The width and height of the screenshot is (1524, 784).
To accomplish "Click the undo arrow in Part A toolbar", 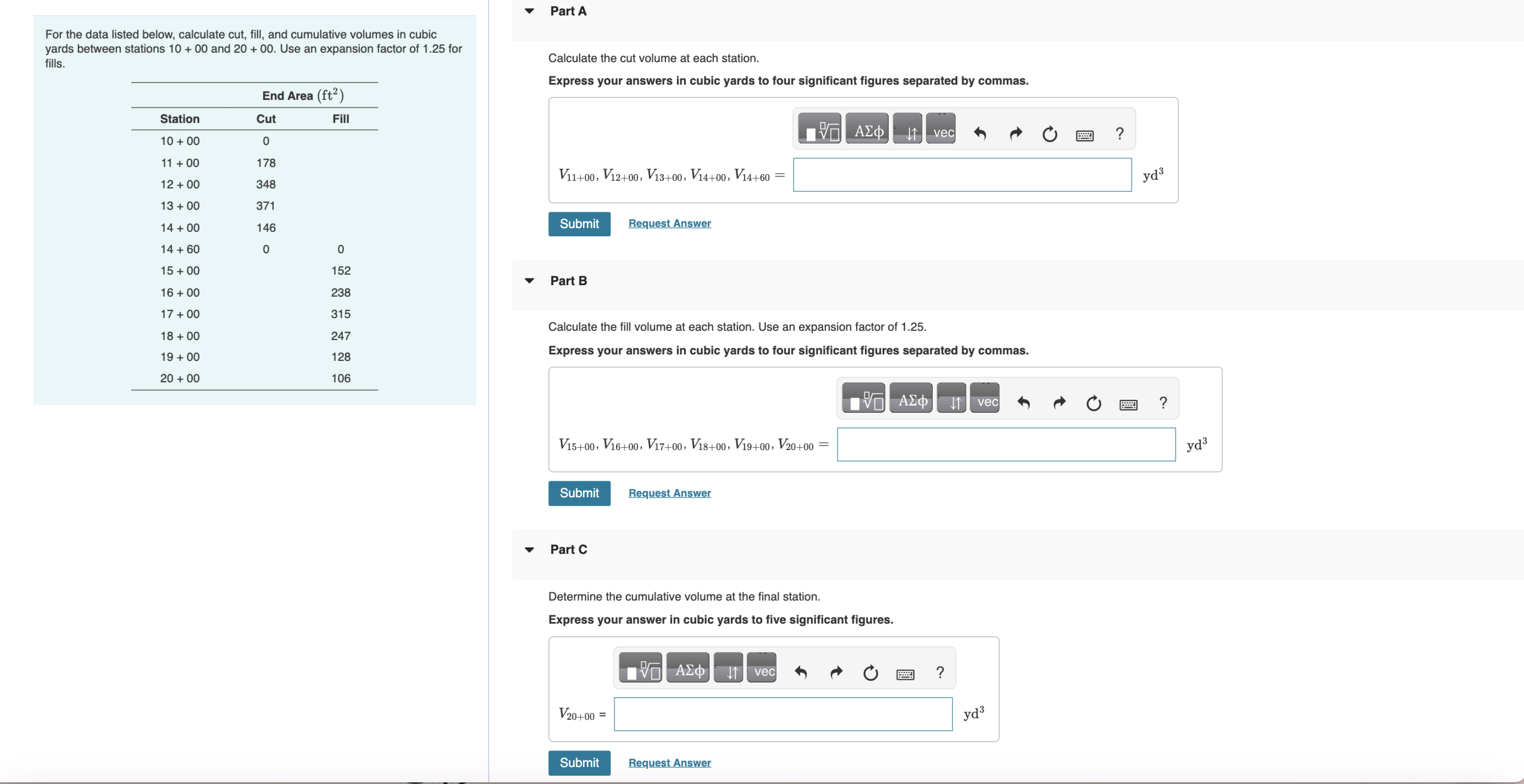I will [x=980, y=134].
